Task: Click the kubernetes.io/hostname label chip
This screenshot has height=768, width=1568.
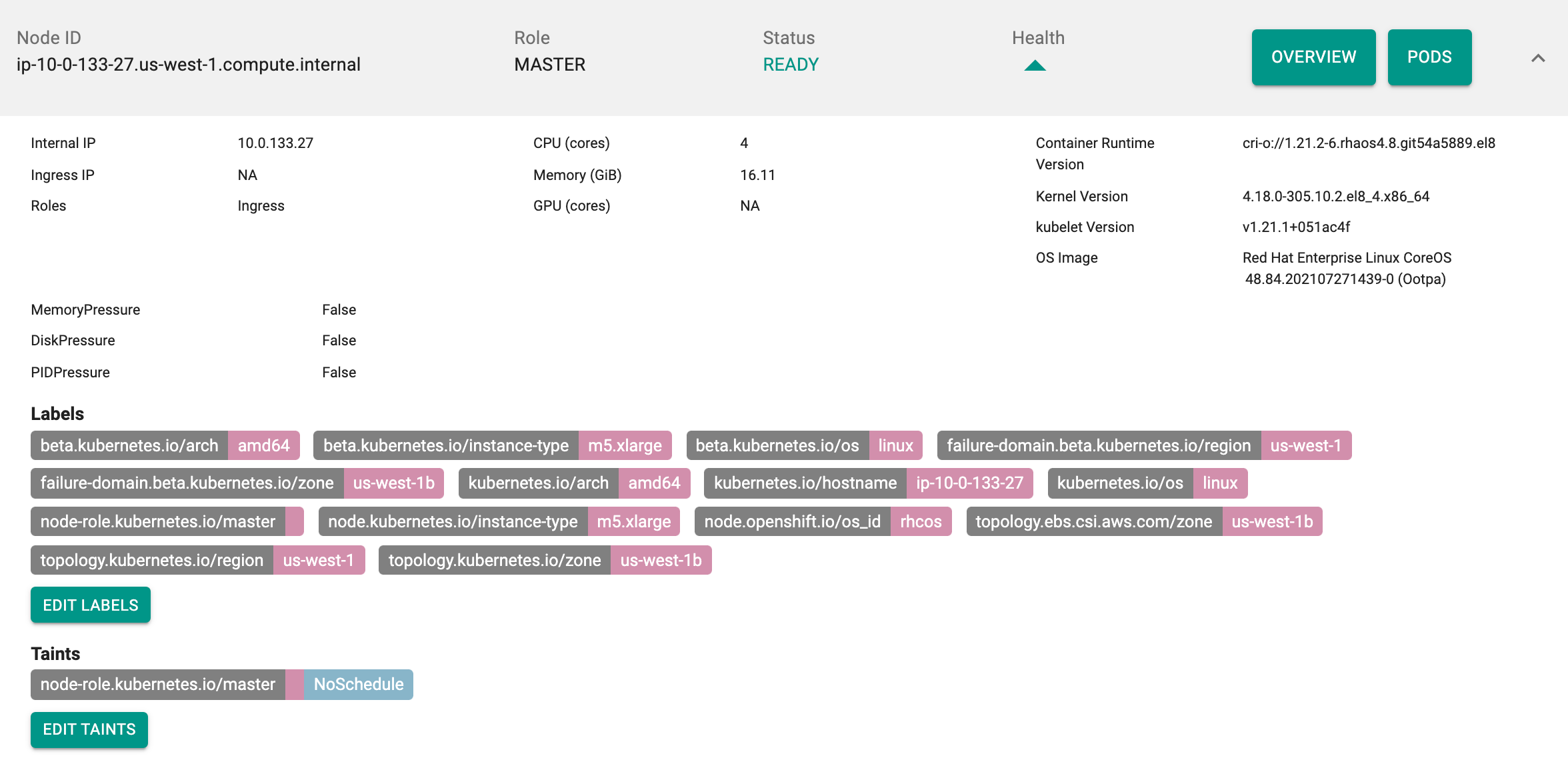Action: coord(869,483)
